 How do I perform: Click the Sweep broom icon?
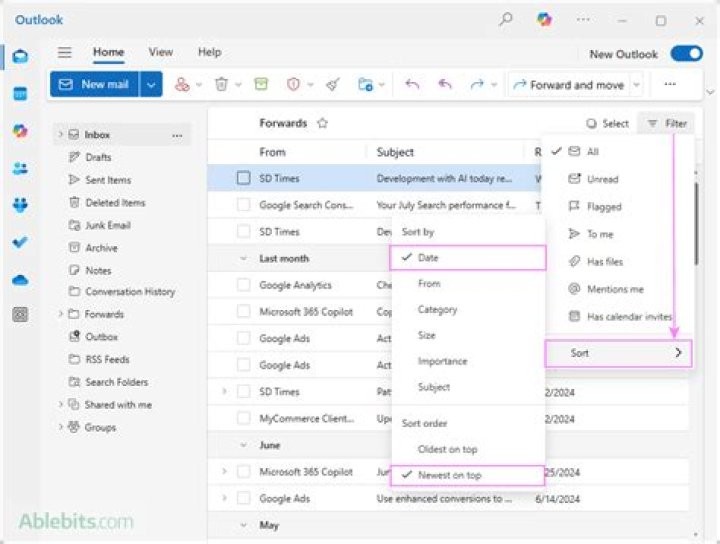(x=333, y=84)
